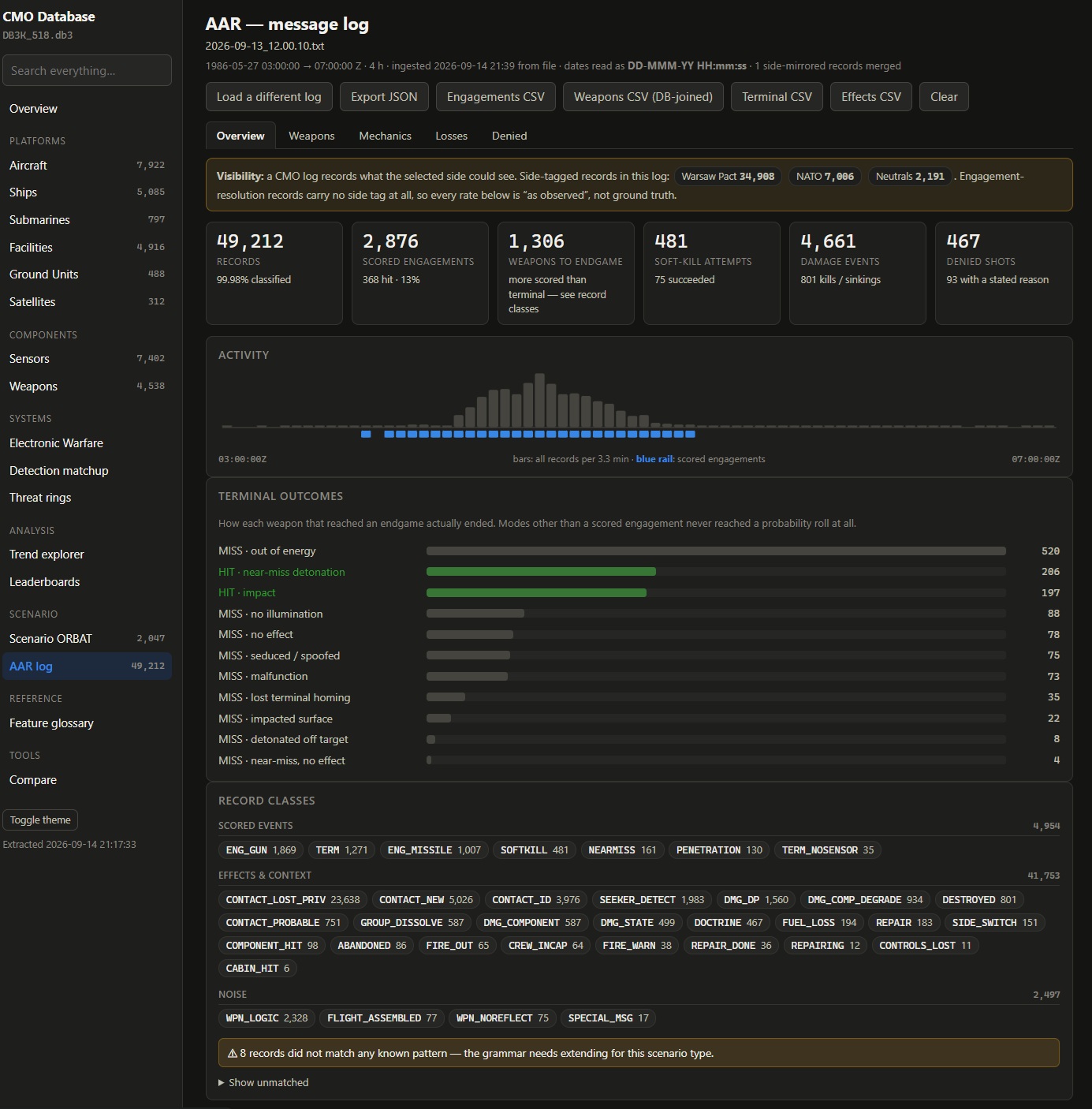
Task: Open the Mechanics tab
Action: click(x=385, y=136)
